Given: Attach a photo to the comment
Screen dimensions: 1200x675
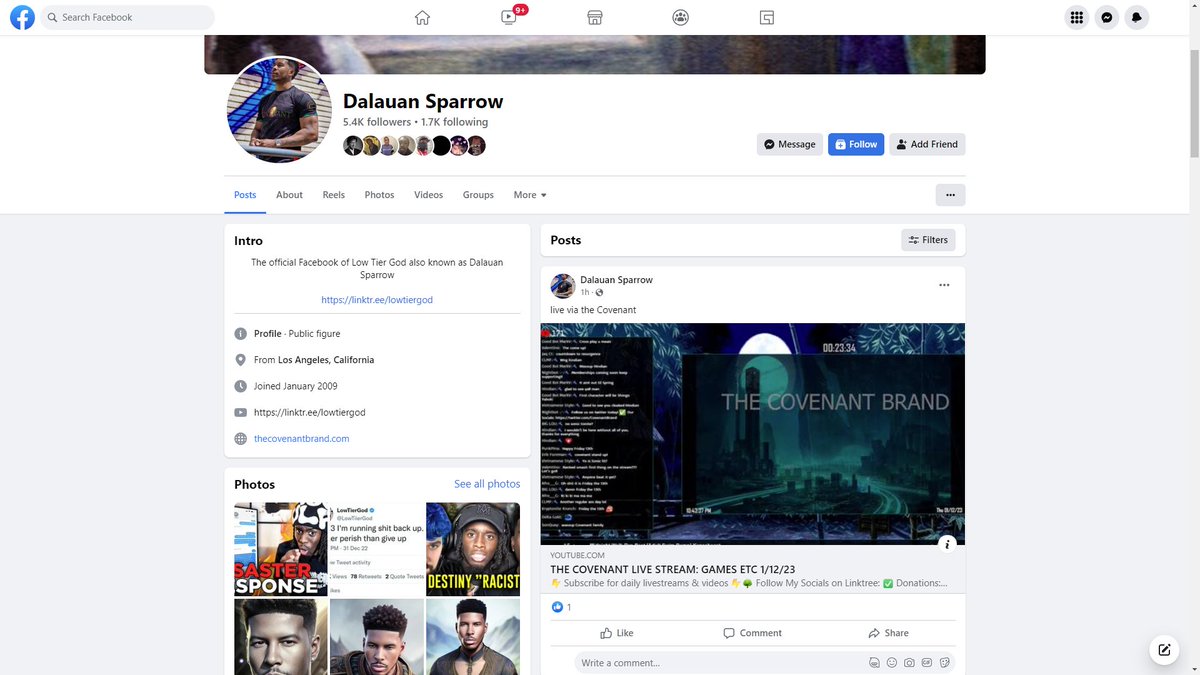Looking at the screenshot, I should tap(909, 663).
